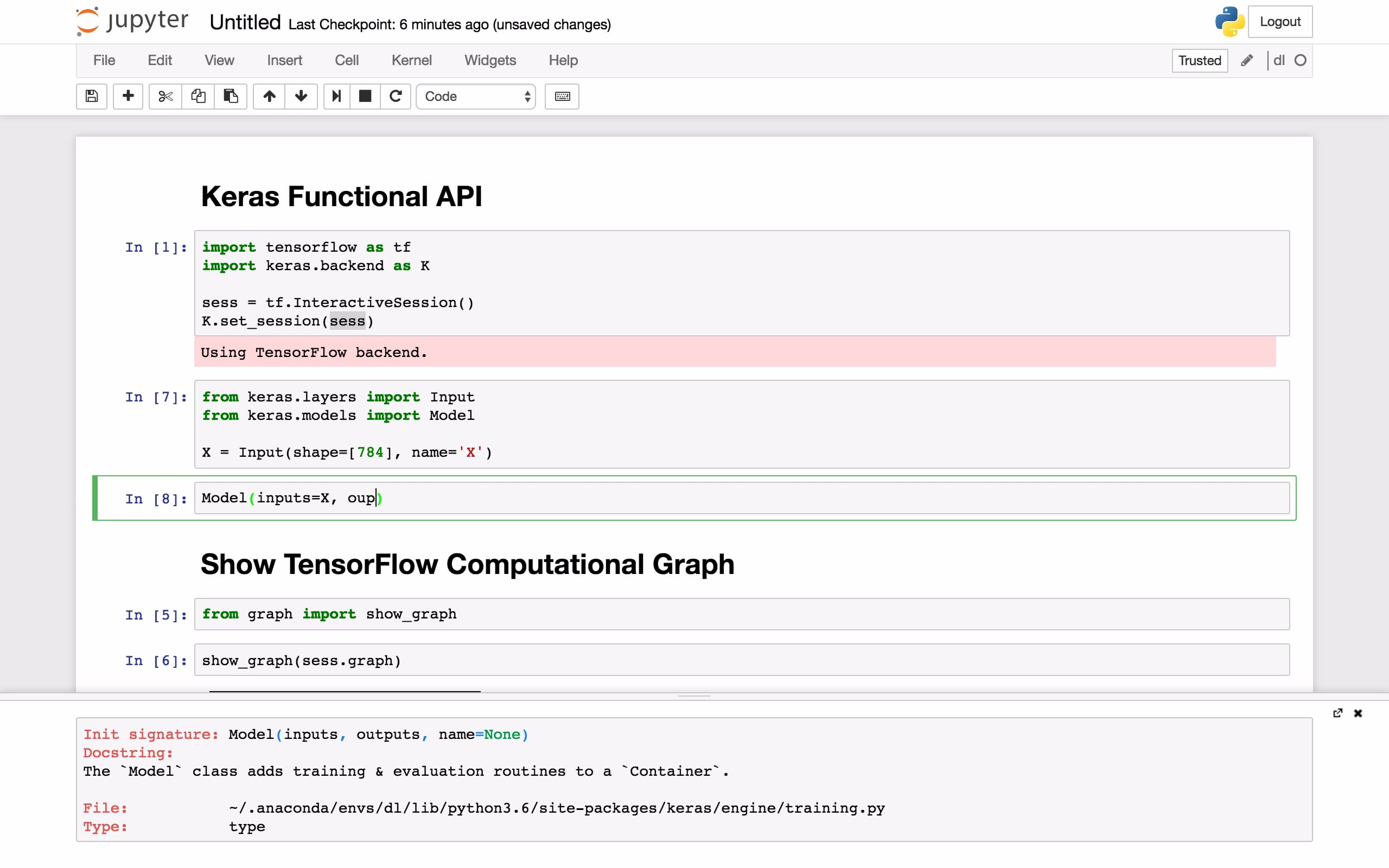Open the Kernel menu
Viewport: 1389px width, 868px height.
pos(411,60)
